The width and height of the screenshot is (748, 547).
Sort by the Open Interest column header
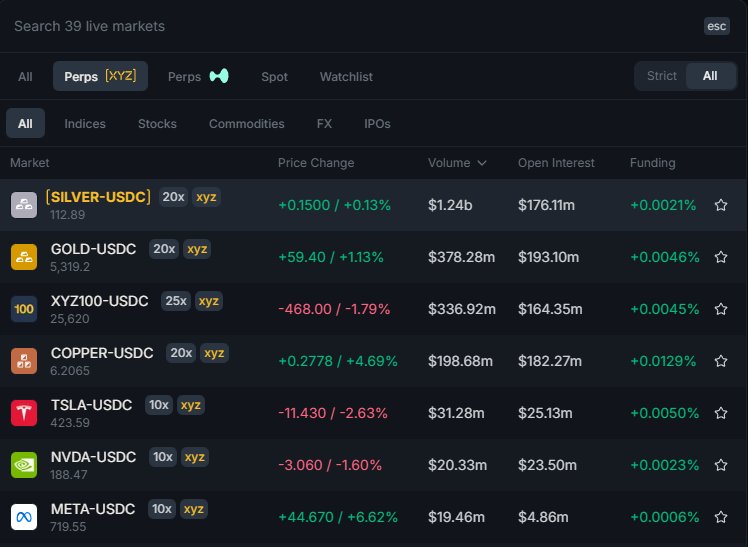point(556,163)
